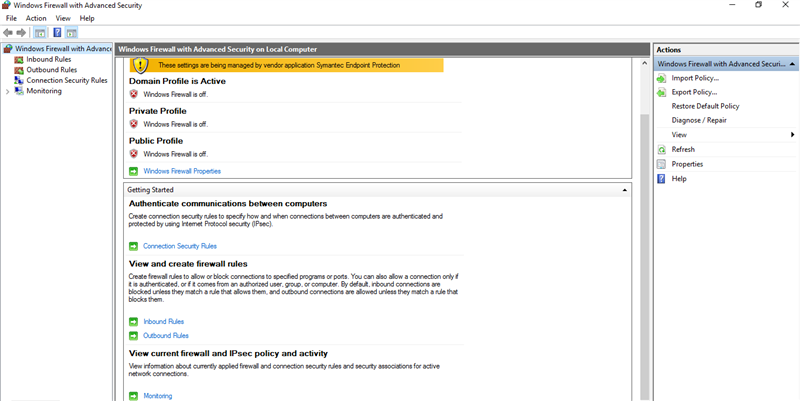
Task: Select Inbound Rules in the left tree
Action: point(48,59)
